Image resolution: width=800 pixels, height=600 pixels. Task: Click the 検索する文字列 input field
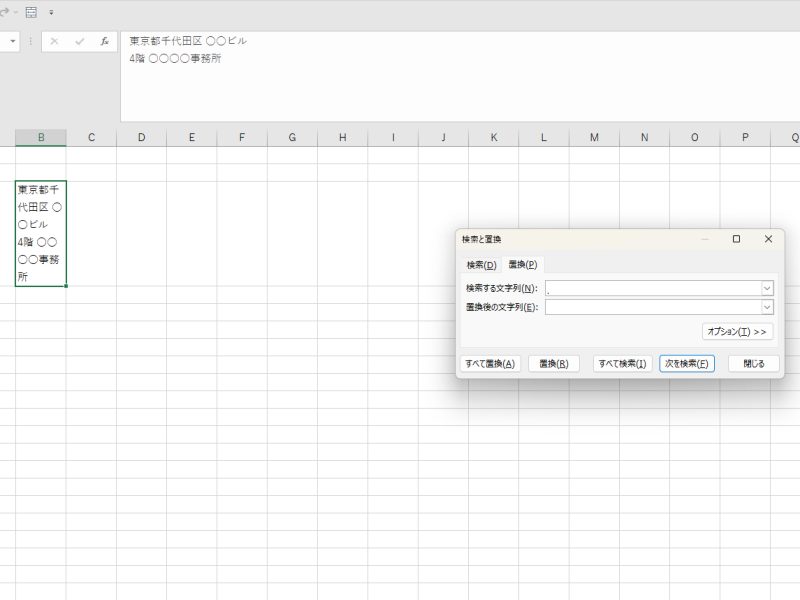click(x=653, y=288)
